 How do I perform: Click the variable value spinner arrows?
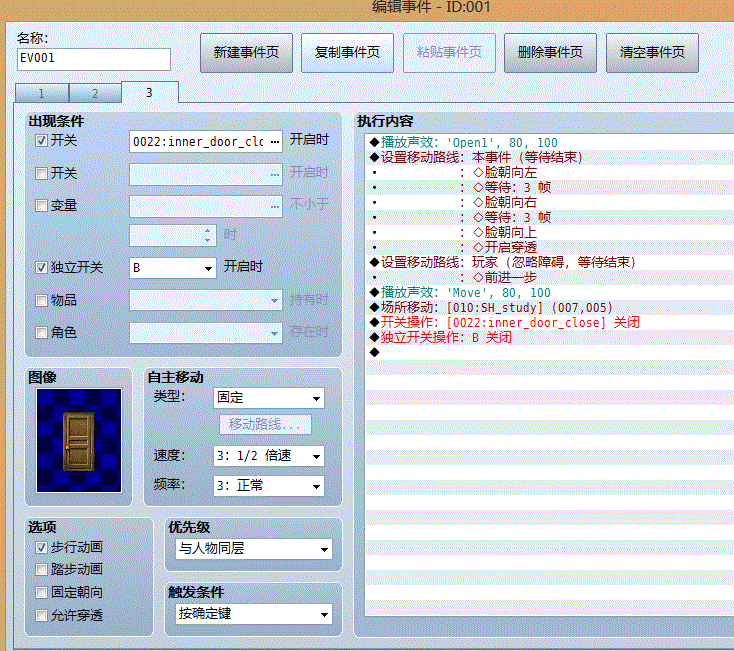(207, 235)
